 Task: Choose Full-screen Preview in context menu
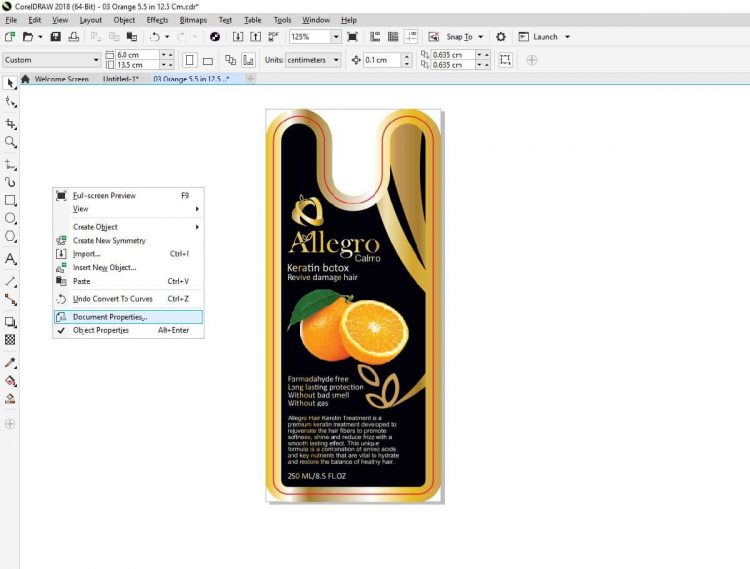click(128, 196)
